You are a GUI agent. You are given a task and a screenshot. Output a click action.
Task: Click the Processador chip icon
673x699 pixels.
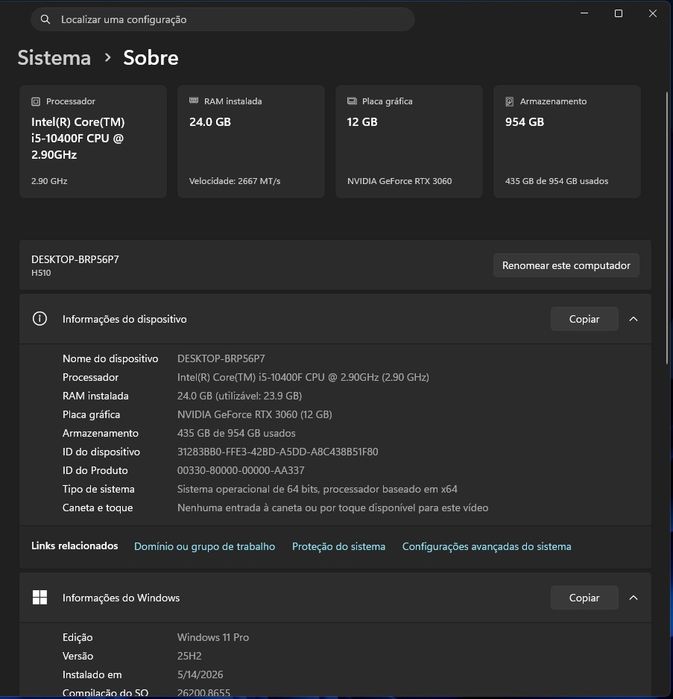(36, 102)
